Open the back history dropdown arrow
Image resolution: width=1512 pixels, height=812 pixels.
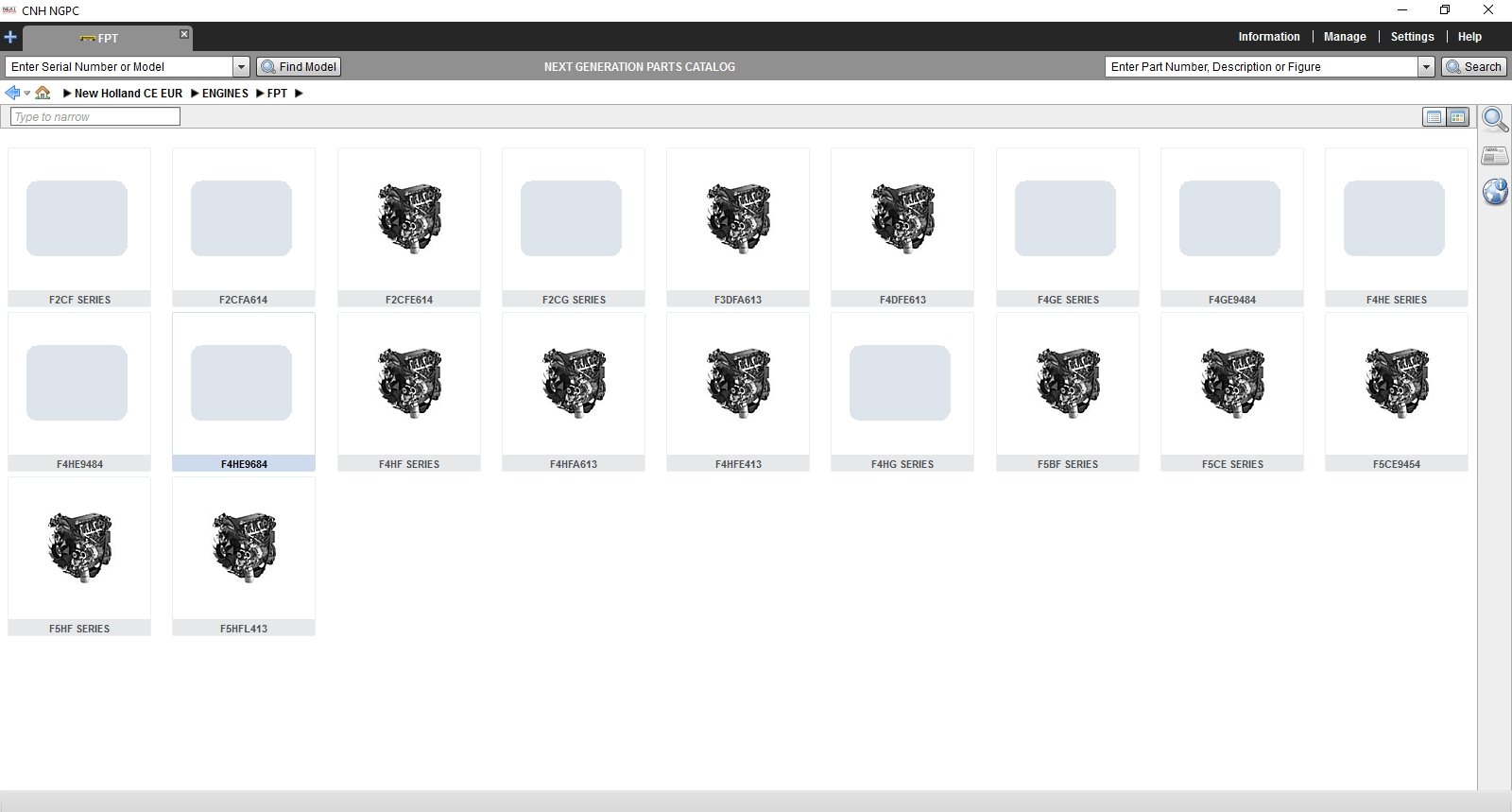click(x=26, y=93)
